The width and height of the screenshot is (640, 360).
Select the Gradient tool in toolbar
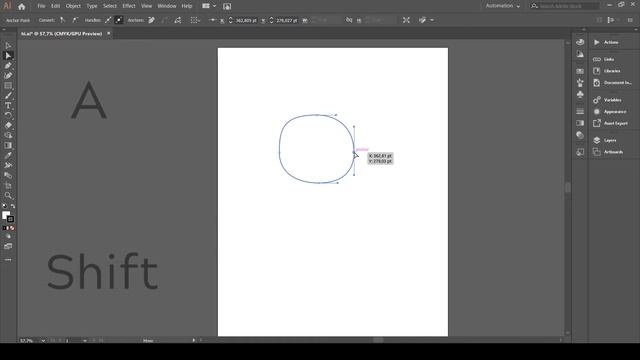point(8,145)
